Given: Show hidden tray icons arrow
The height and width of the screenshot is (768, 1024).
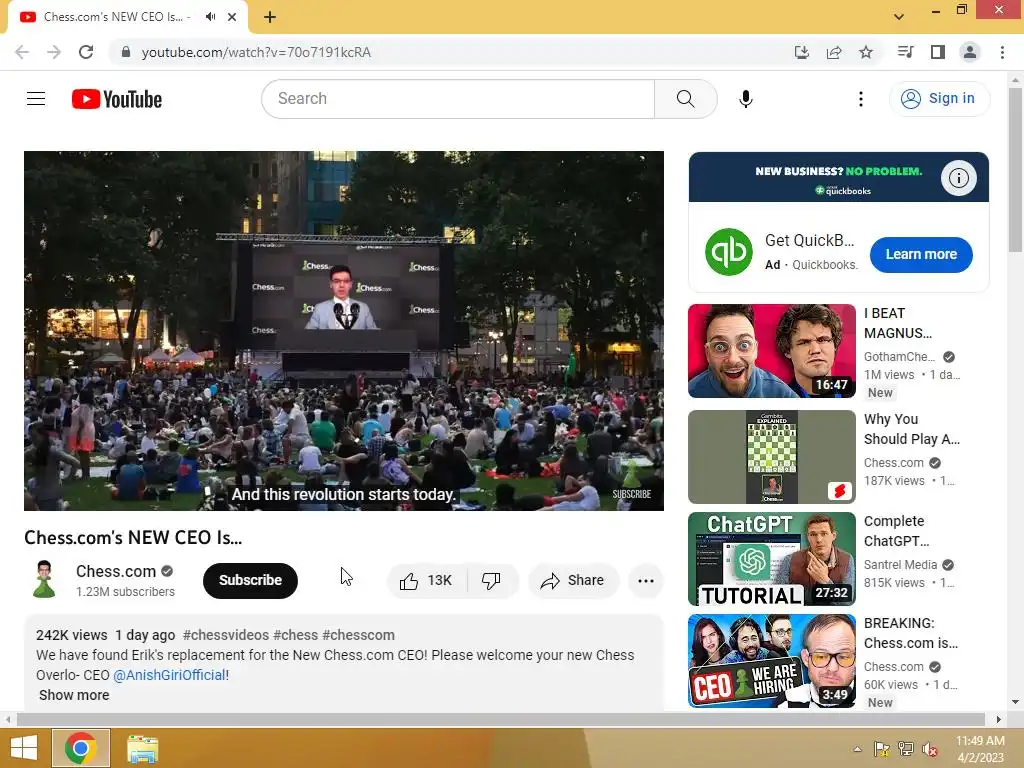Looking at the screenshot, I should (857, 749).
